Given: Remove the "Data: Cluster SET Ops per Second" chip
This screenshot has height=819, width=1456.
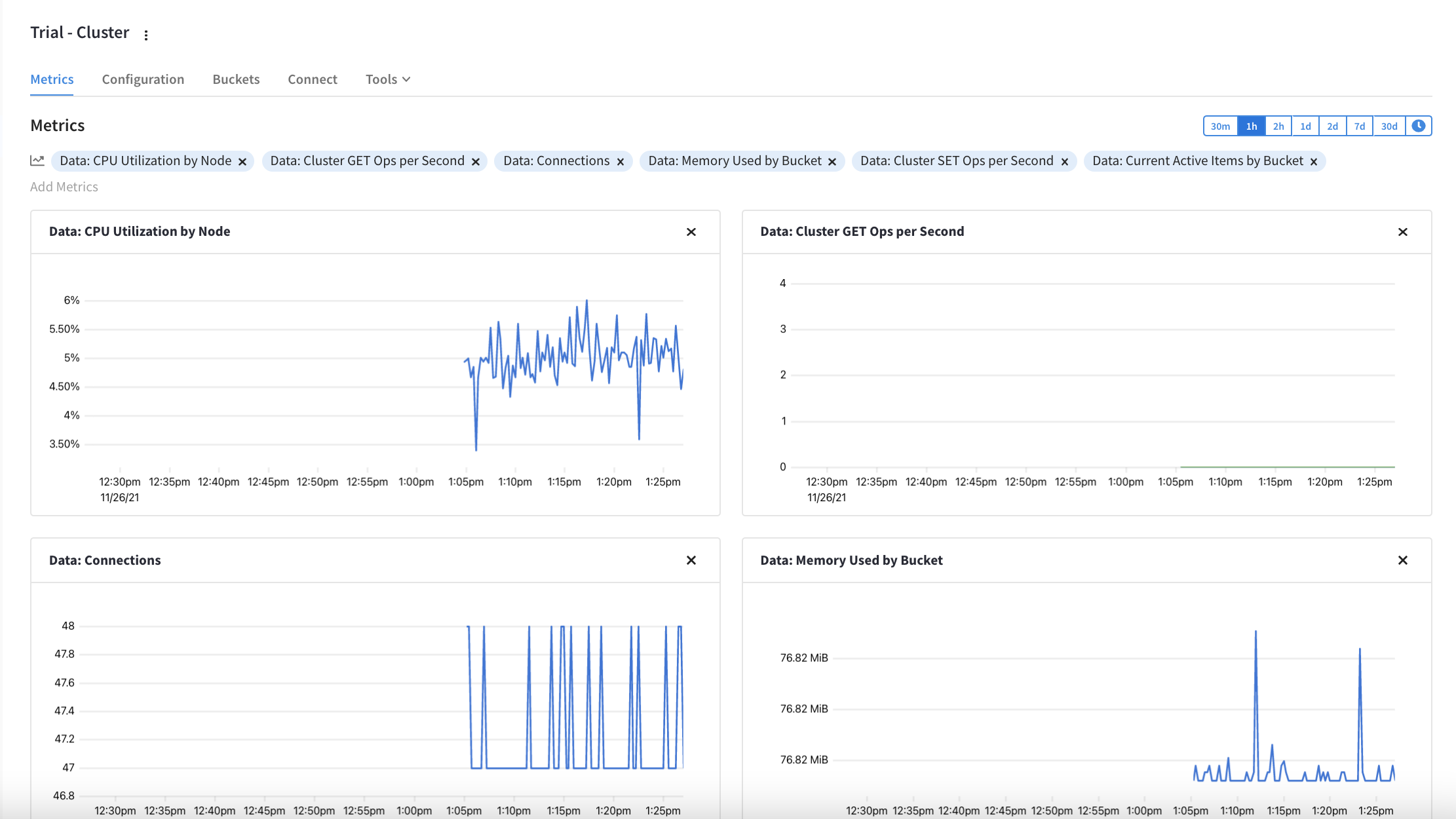Looking at the screenshot, I should 1065,161.
